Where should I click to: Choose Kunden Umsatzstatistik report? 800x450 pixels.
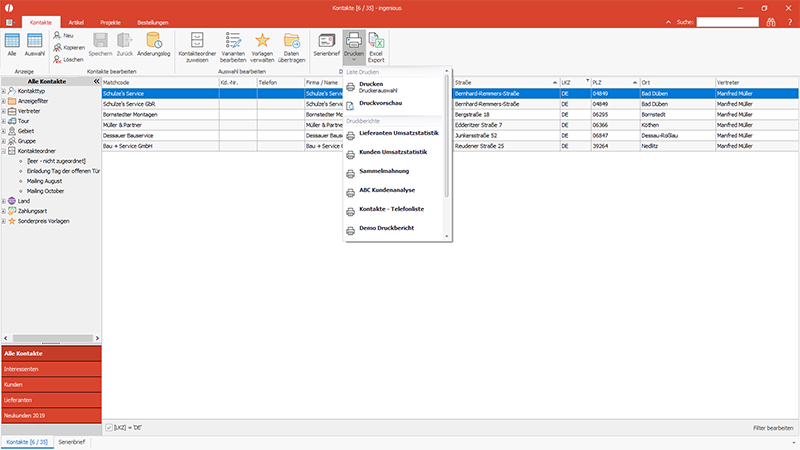point(393,153)
